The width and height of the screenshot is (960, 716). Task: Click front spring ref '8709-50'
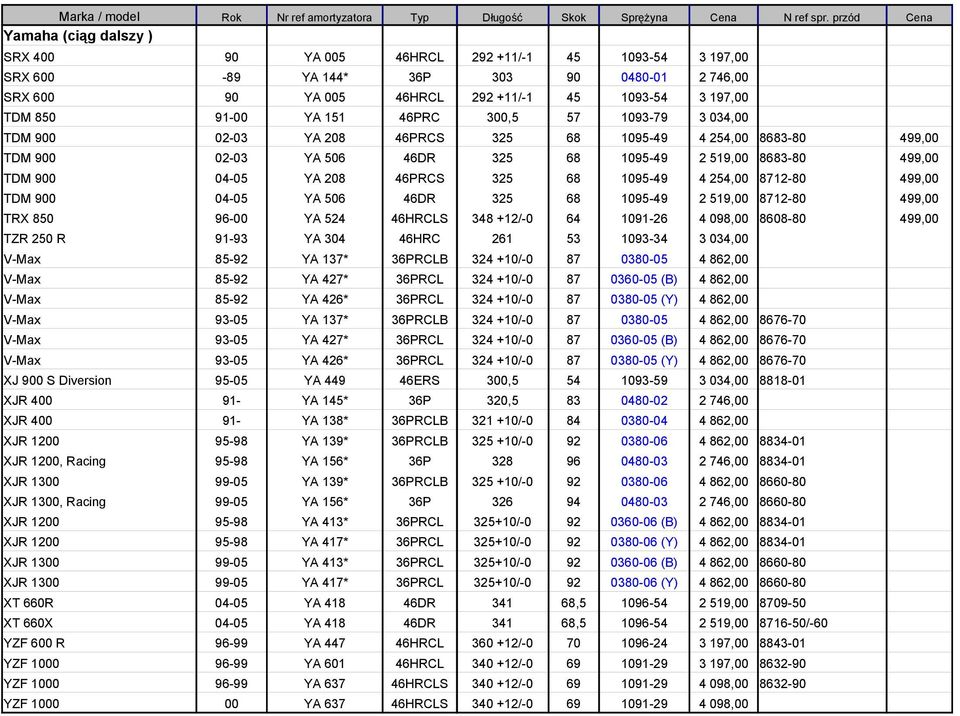[x=782, y=603]
